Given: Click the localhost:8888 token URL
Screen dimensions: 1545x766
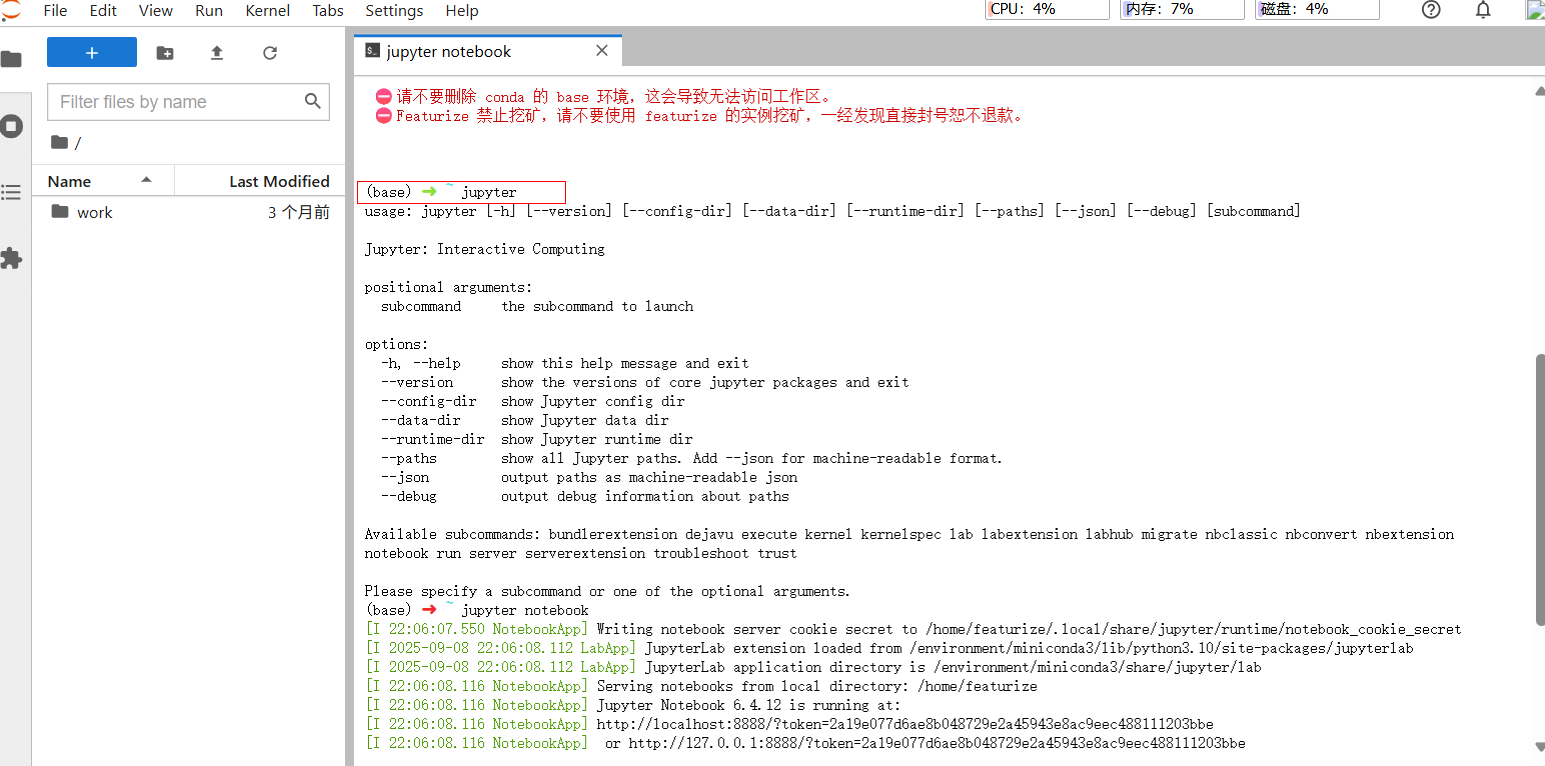Looking at the screenshot, I should (905, 724).
